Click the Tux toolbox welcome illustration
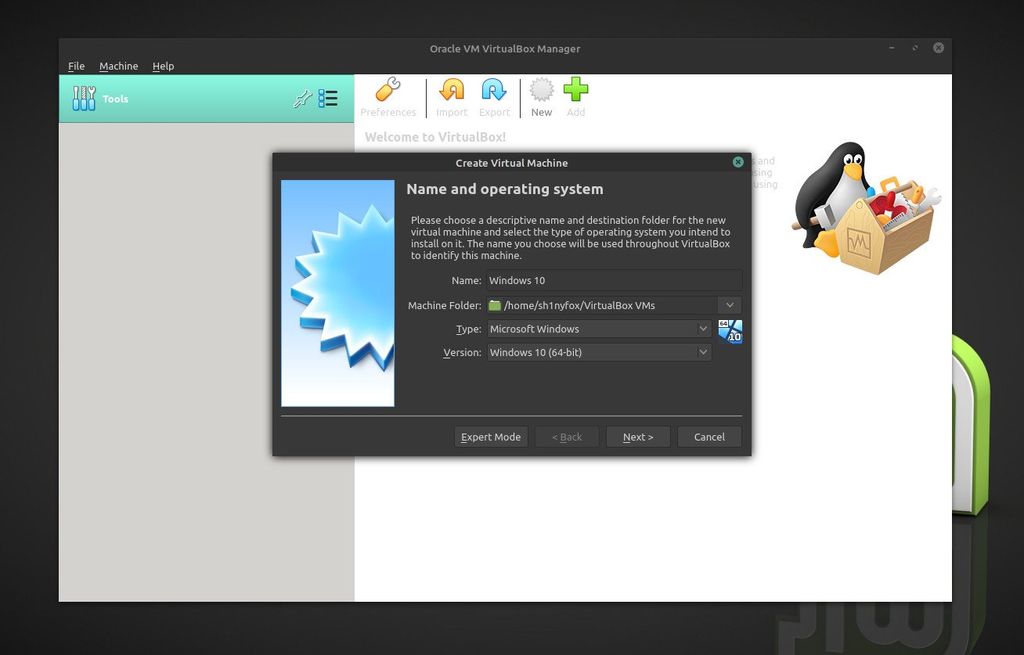 [x=866, y=208]
